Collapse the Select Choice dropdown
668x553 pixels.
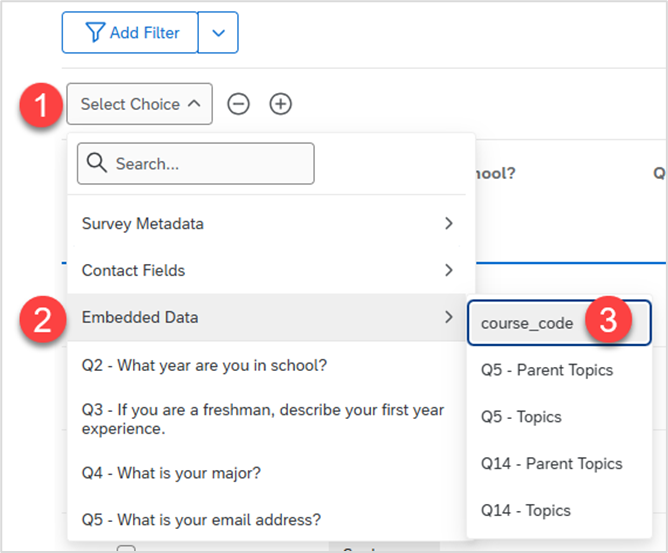click(139, 104)
